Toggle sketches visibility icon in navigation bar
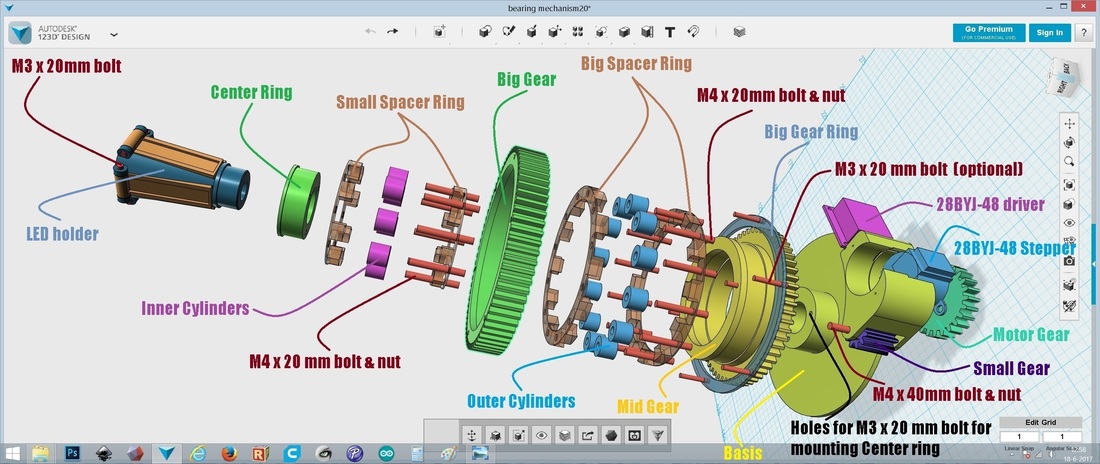1100x464 pixels. [1069, 306]
